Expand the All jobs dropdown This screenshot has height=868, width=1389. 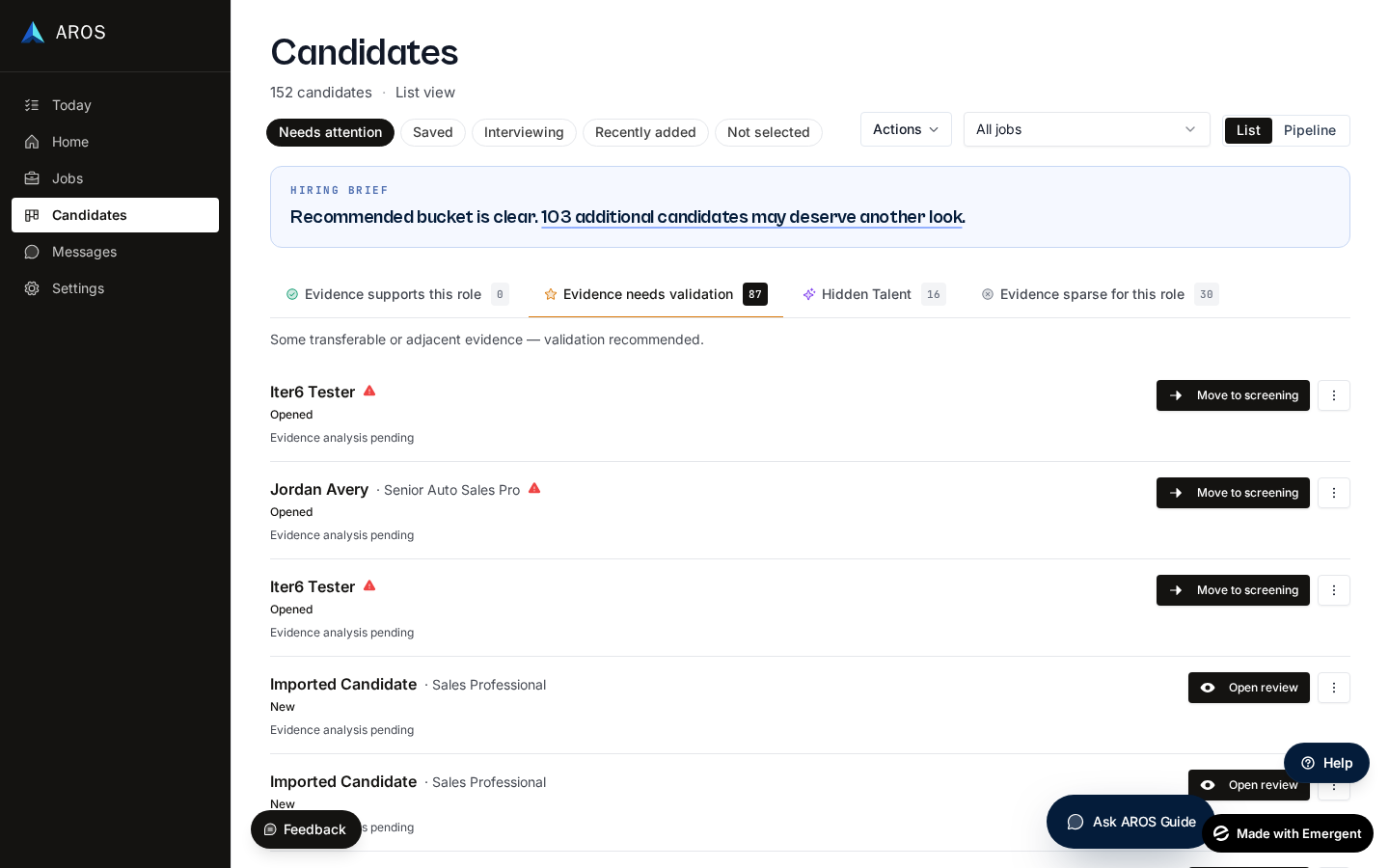pyautogui.click(x=1086, y=129)
